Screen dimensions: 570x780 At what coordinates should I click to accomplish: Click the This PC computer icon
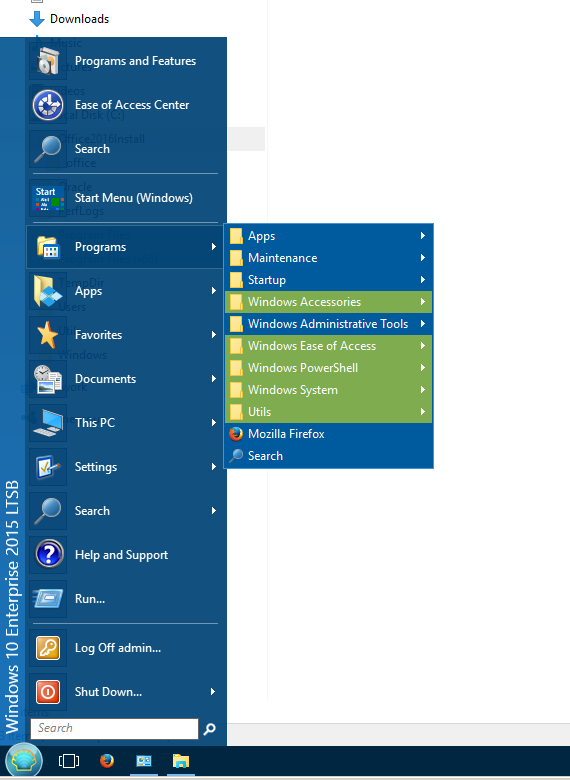pyautogui.click(x=48, y=423)
